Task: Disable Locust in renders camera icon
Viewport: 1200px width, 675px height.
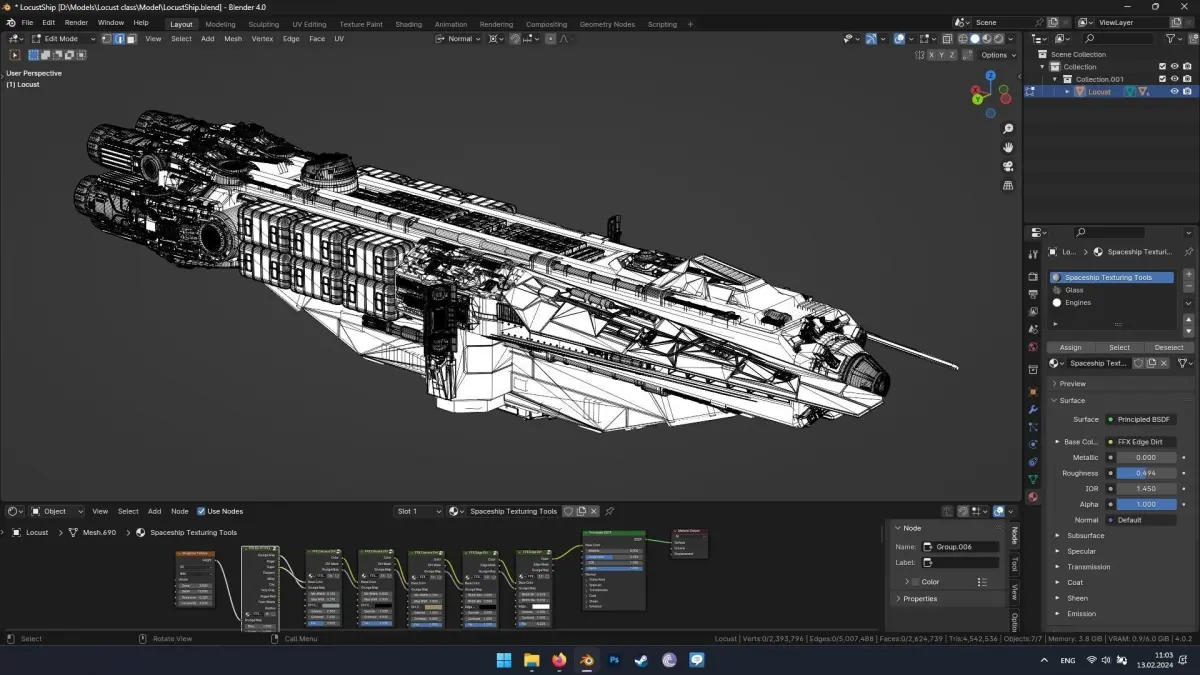Action: pyautogui.click(x=1187, y=91)
